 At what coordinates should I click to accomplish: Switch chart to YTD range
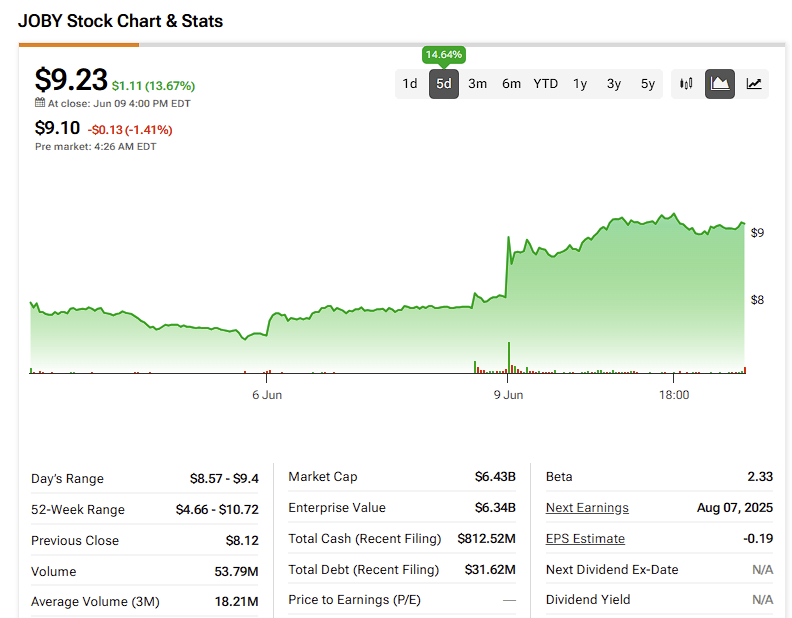(x=546, y=84)
